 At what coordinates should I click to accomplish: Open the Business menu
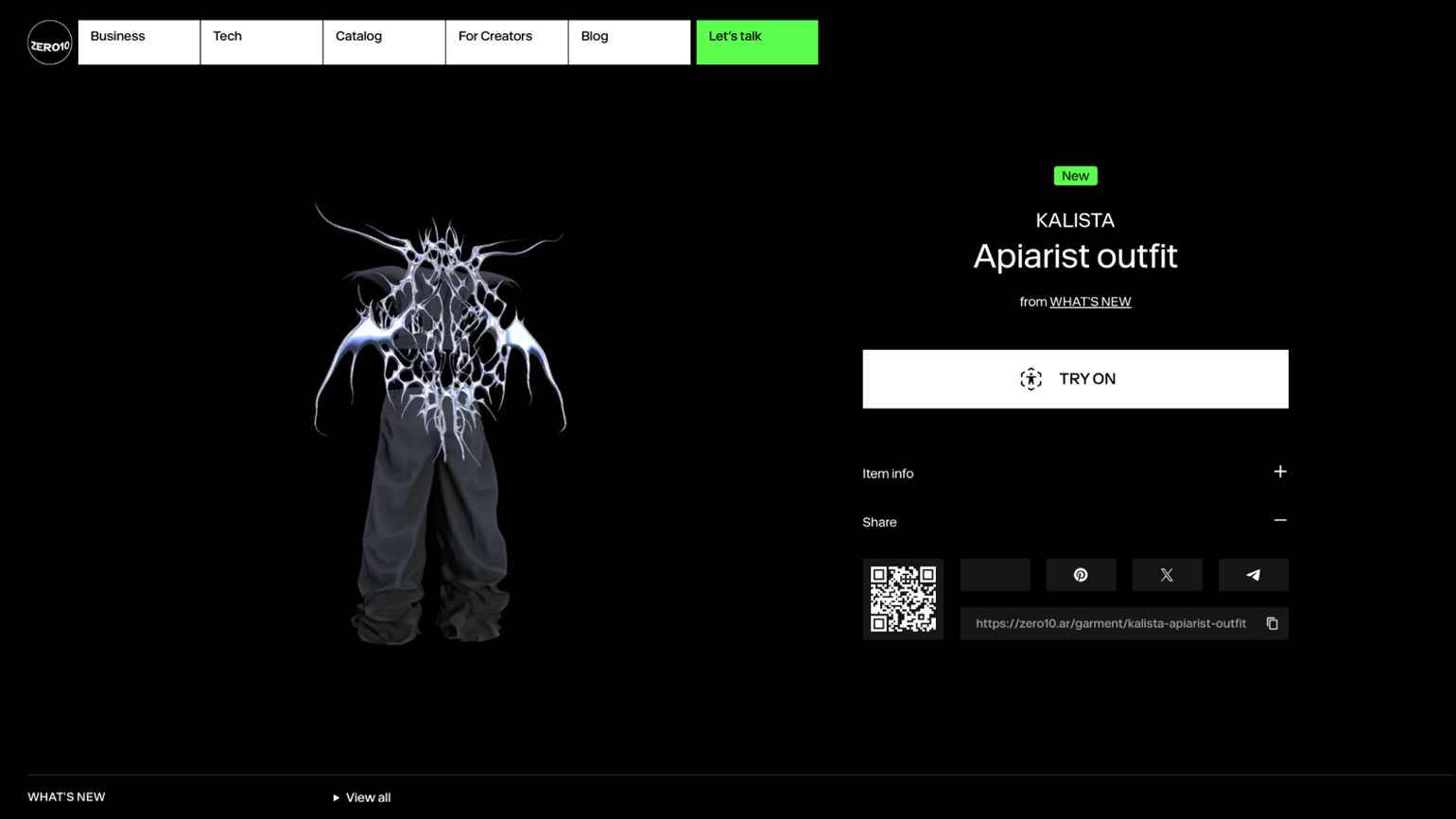click(x=139, y=43)
